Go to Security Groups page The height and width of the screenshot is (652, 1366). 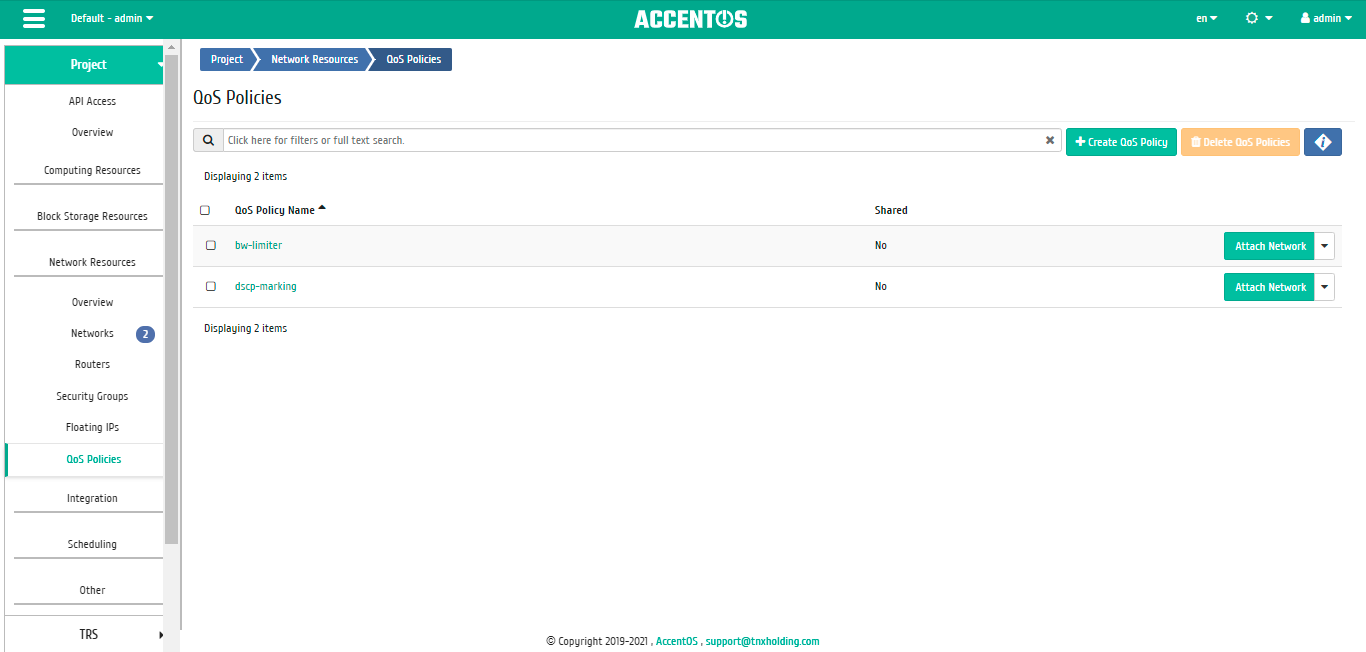(x=92, y=396)
